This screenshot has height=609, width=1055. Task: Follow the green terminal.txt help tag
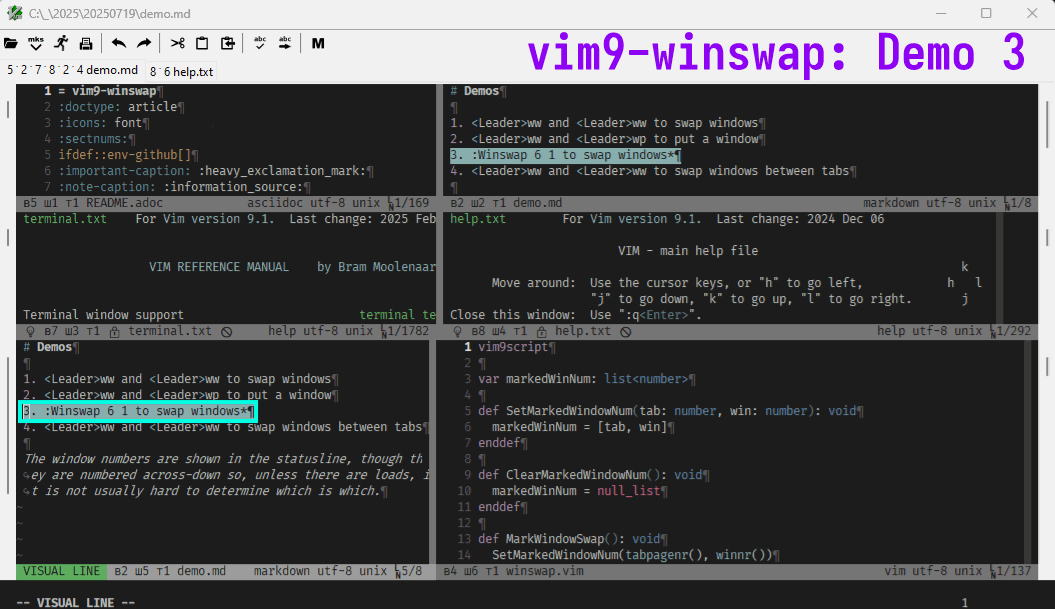pos(65,219)
